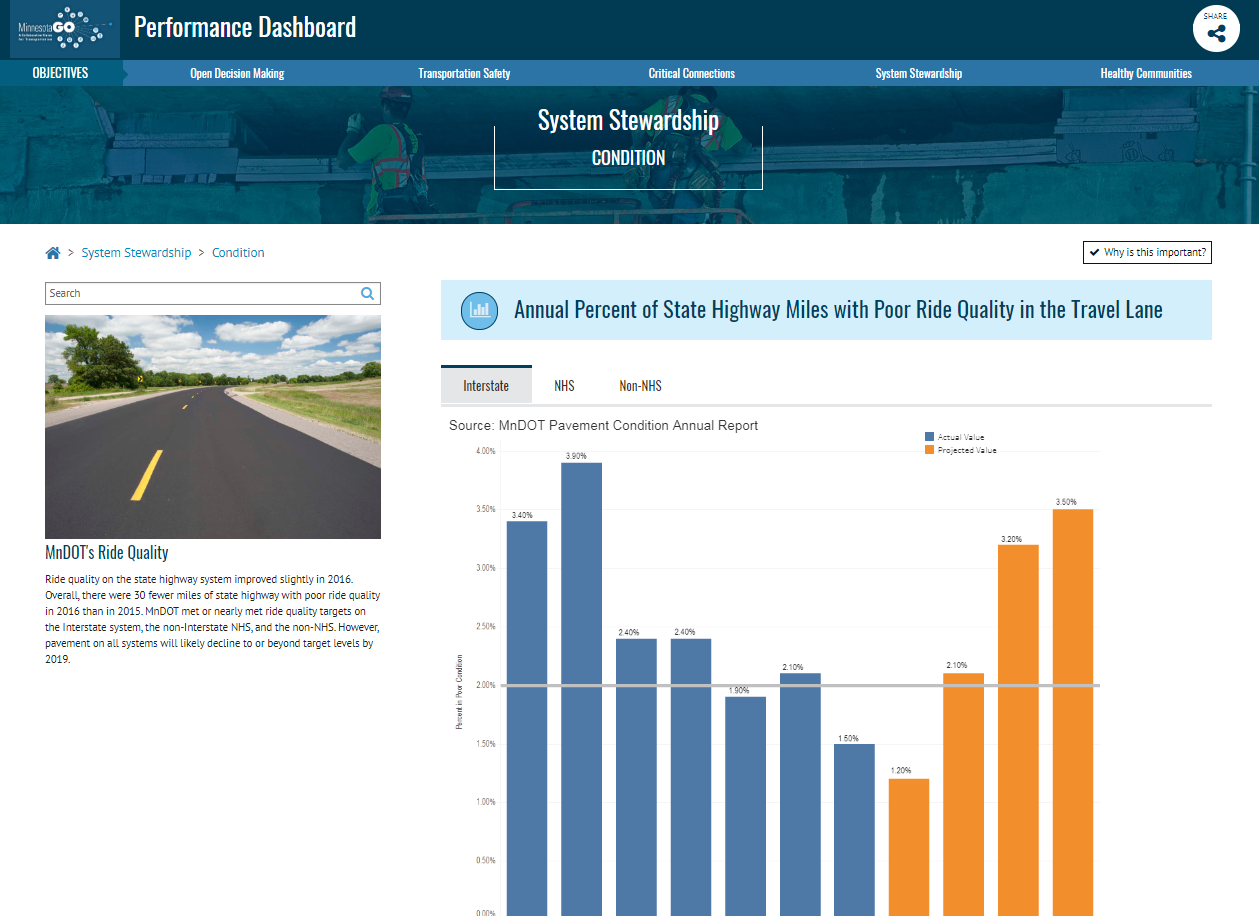Click the Share icon button
Image resolution: width=1259 pixels, height=916 pixels.
pos(1216,29)
